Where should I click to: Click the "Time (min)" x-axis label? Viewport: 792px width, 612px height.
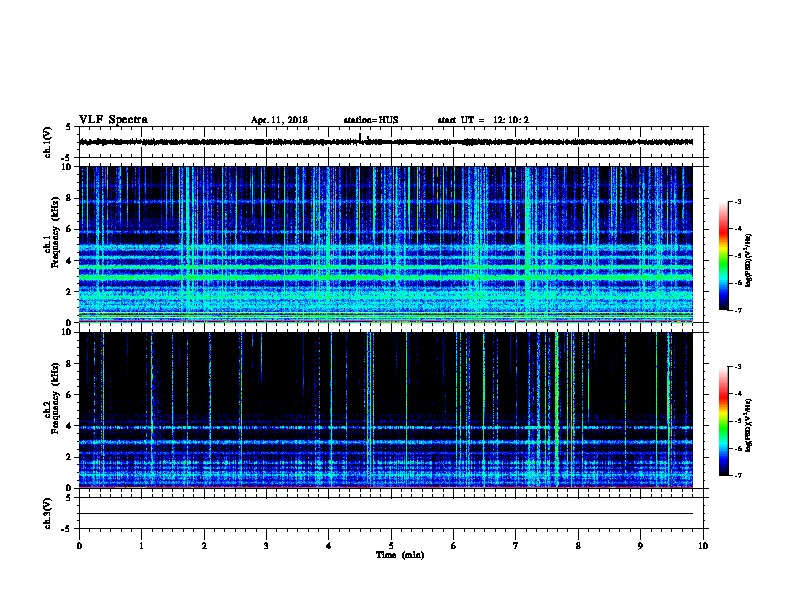[x=400, y=555]
